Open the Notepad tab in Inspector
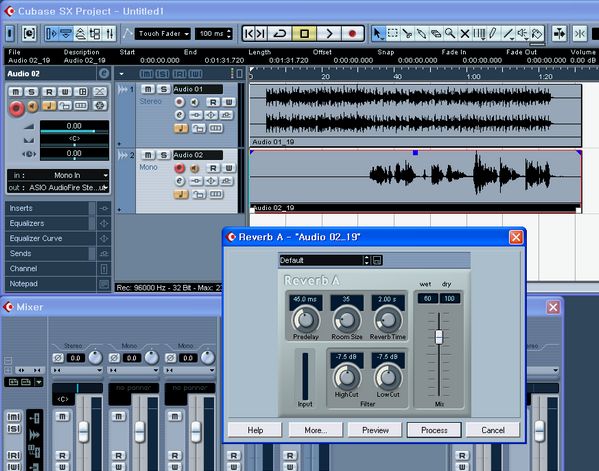Viewport: 599px width, 471px height. pyautogui.click(x=51, y=284)
